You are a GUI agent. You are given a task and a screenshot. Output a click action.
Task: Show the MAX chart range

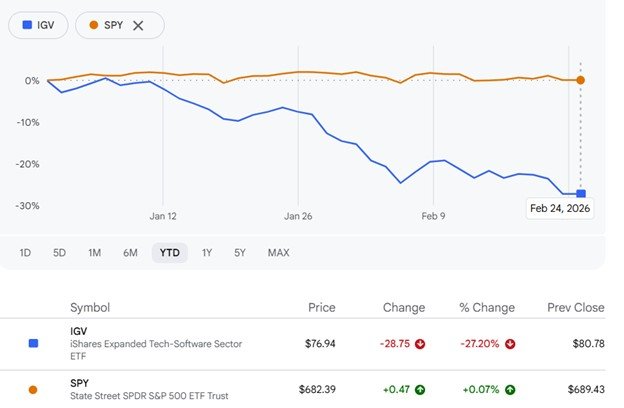click(x=278, y=253)
